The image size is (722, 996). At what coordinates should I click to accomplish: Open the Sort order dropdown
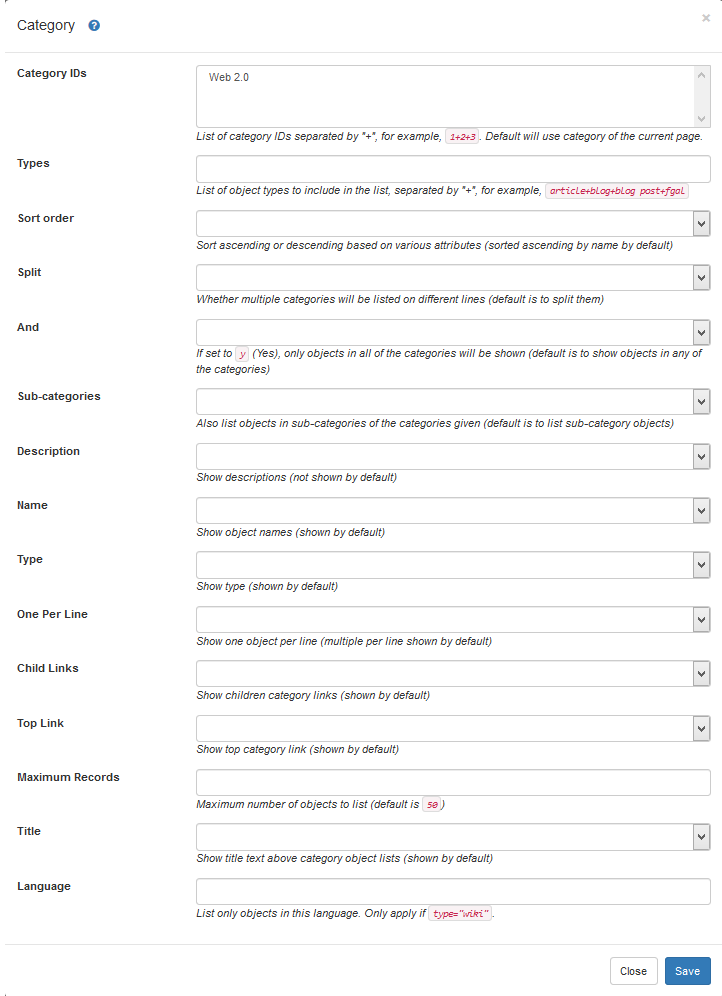click(453, 223)
